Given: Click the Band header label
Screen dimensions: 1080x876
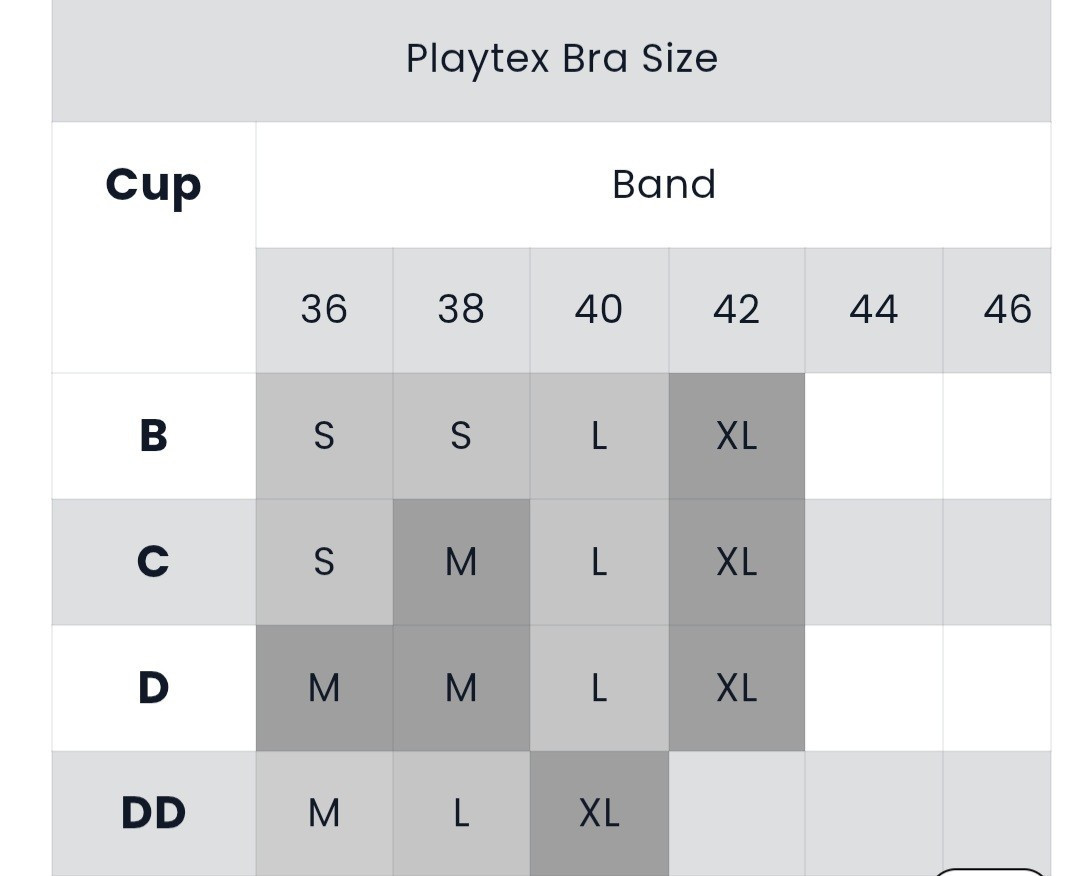Looking at the screenshot, I should click(x=664, y=185).
